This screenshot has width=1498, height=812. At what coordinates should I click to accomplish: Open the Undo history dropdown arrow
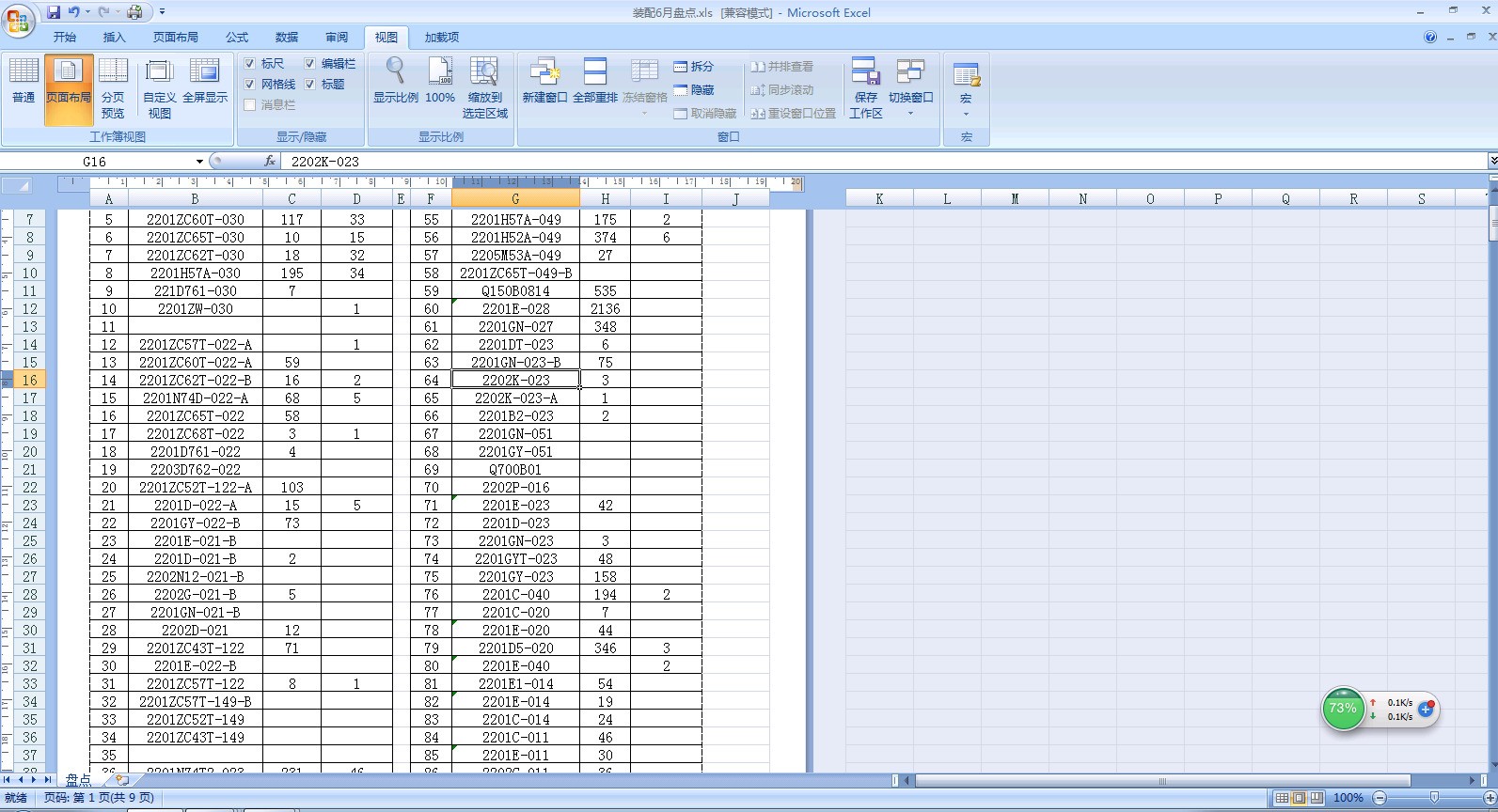click(x=88, y=12)
